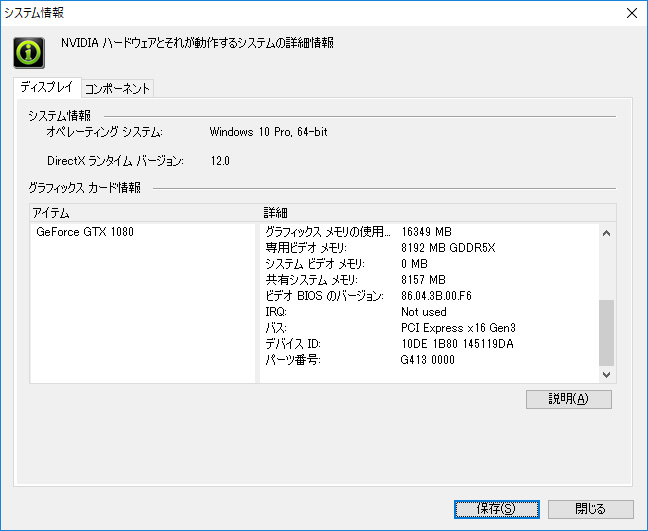Select the 専用ビデオ メモリ row

(430, 248)
